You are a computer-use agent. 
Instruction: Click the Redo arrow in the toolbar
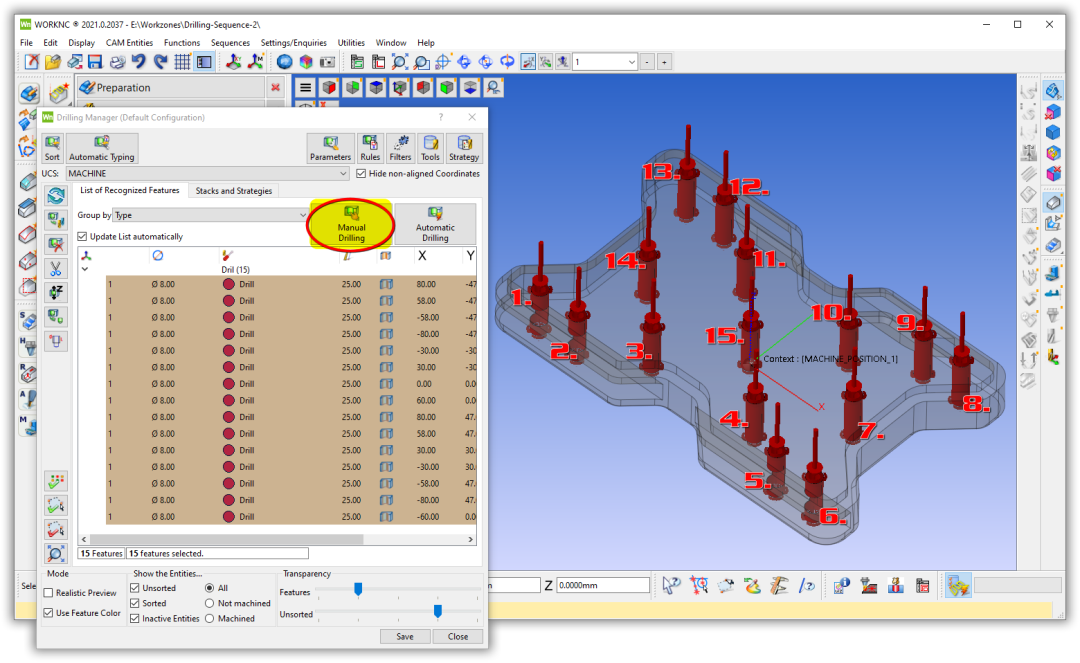coord(160,62)
